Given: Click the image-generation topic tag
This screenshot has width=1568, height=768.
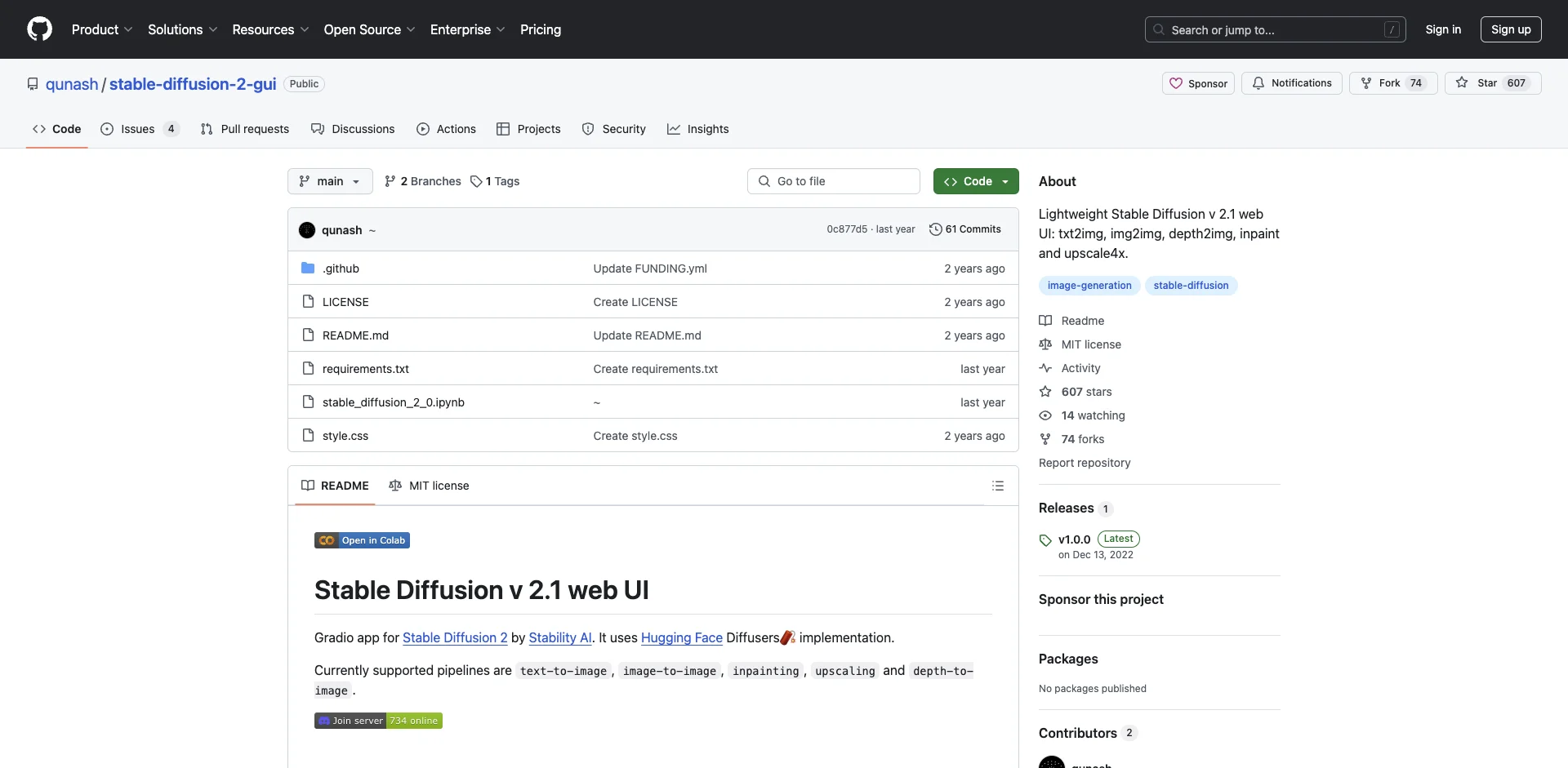Looking at the screenshot, I should click(x=1089, y=286).
